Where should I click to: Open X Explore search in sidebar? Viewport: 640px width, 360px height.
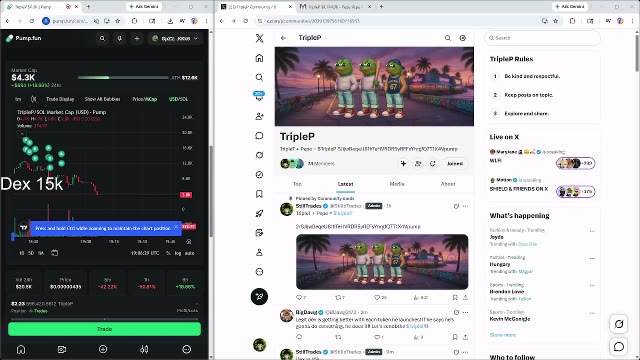coord(259,77)
